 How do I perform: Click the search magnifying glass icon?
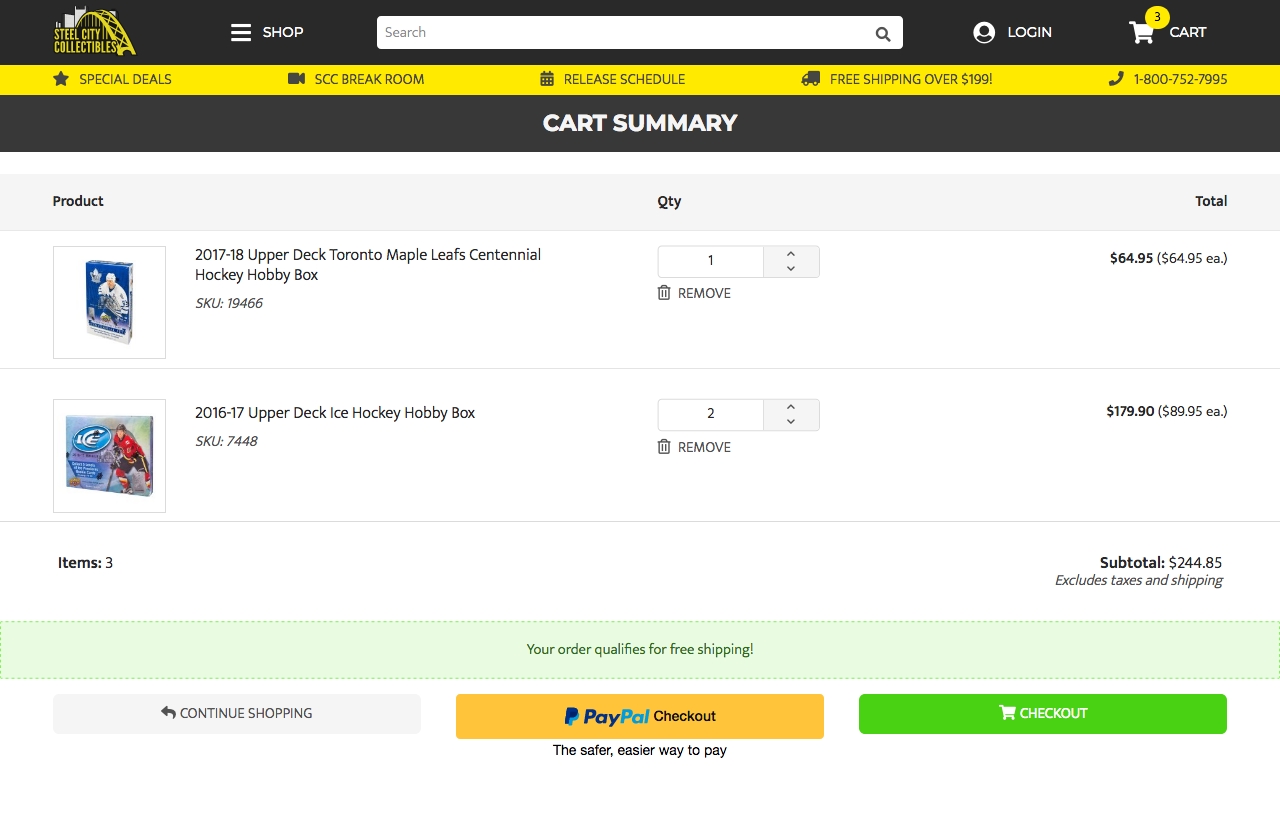click(882, 33)
